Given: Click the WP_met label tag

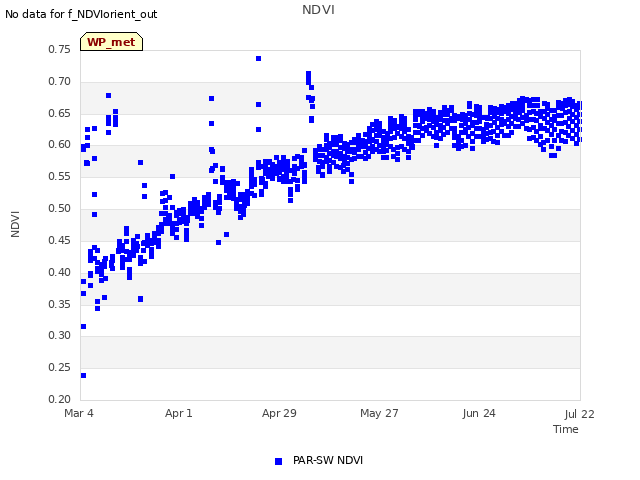Looking at the screenshot, I should tap(111, 42).
